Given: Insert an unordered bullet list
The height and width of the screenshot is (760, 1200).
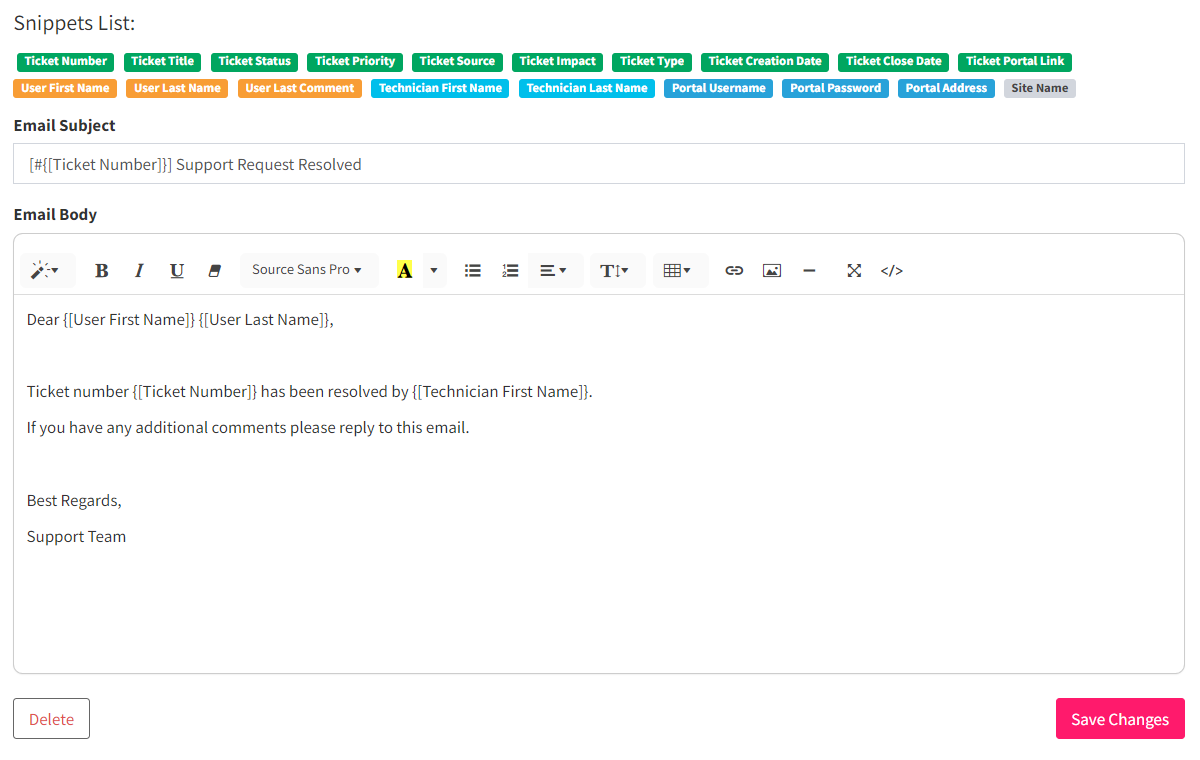Looking at the screenshot, I should tap(473, 270).
